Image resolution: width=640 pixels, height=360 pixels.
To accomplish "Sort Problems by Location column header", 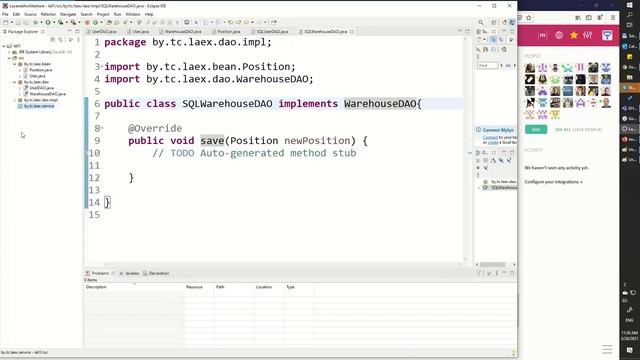I will (x=269, y=287).
